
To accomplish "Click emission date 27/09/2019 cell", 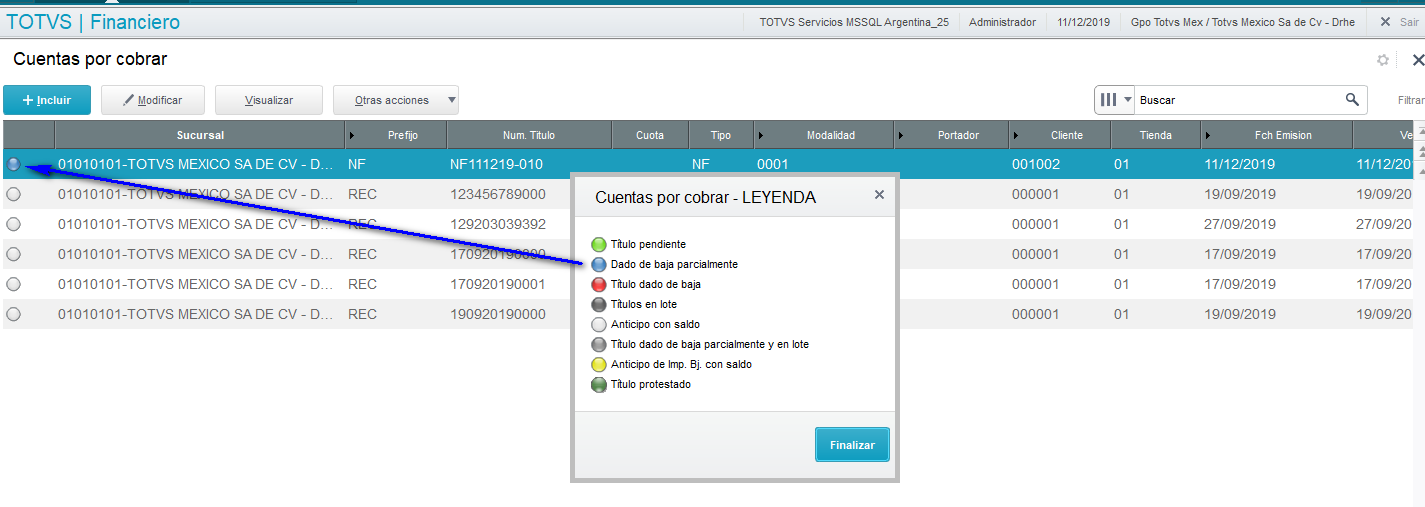I will tap(1240, 224).
